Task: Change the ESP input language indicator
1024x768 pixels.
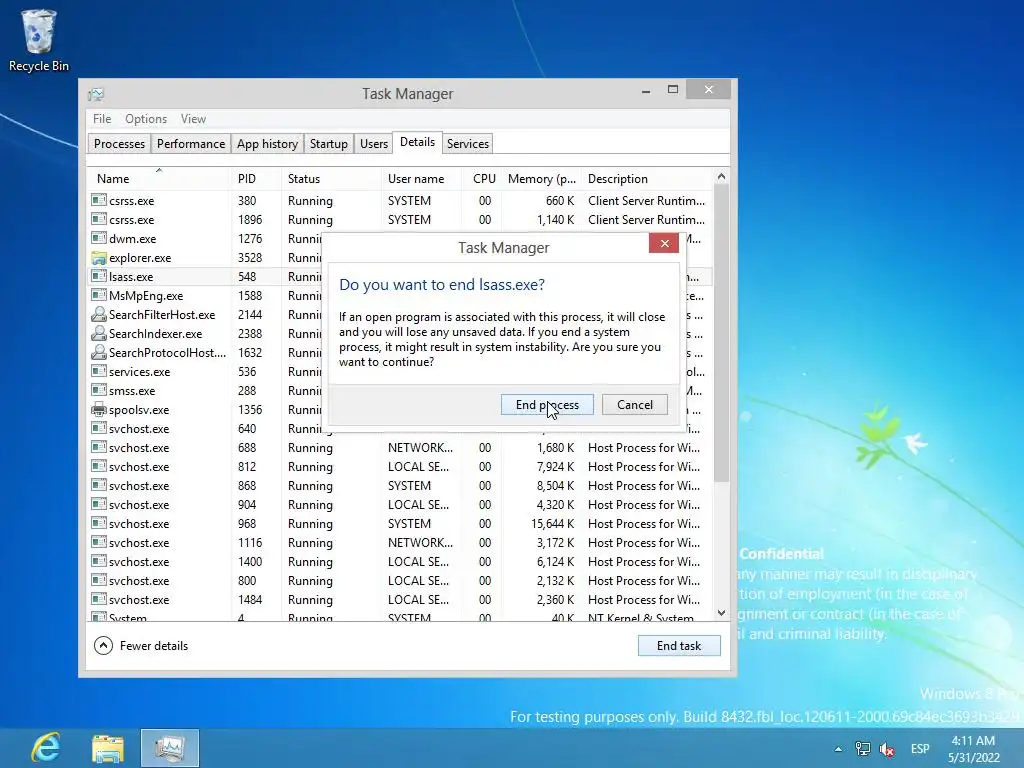Action: tap(920, 749)
